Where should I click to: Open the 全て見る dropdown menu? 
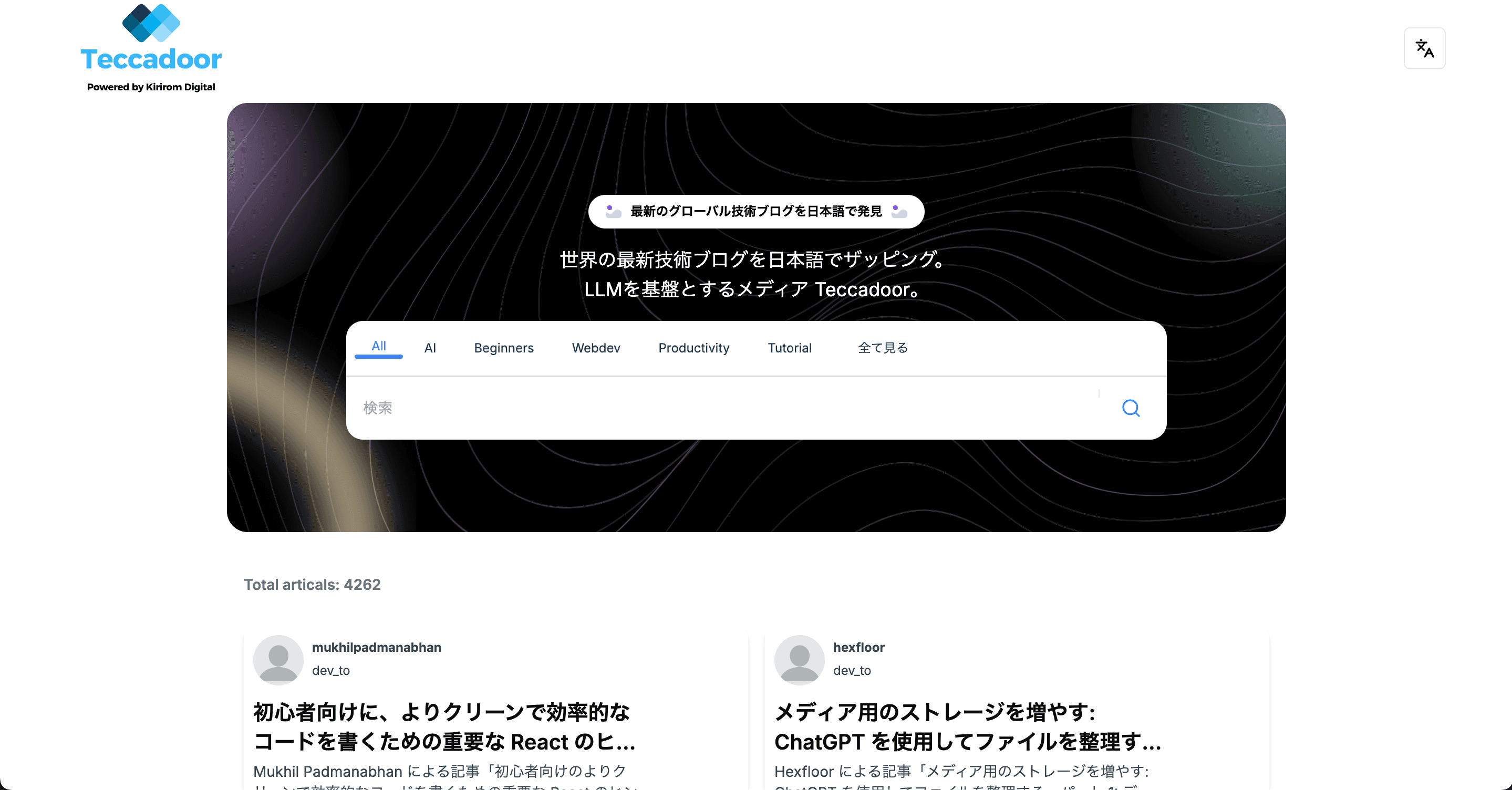pyautogui.click(x=882, y=347)
